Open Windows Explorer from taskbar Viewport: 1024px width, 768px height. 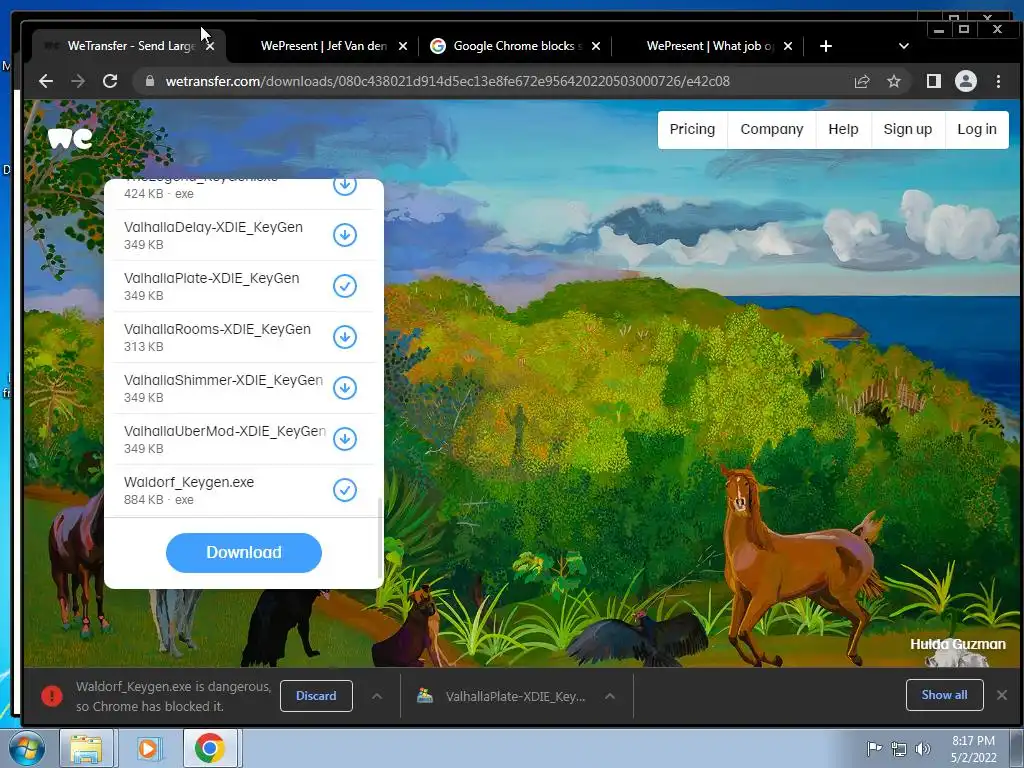[x=86, y=748]
